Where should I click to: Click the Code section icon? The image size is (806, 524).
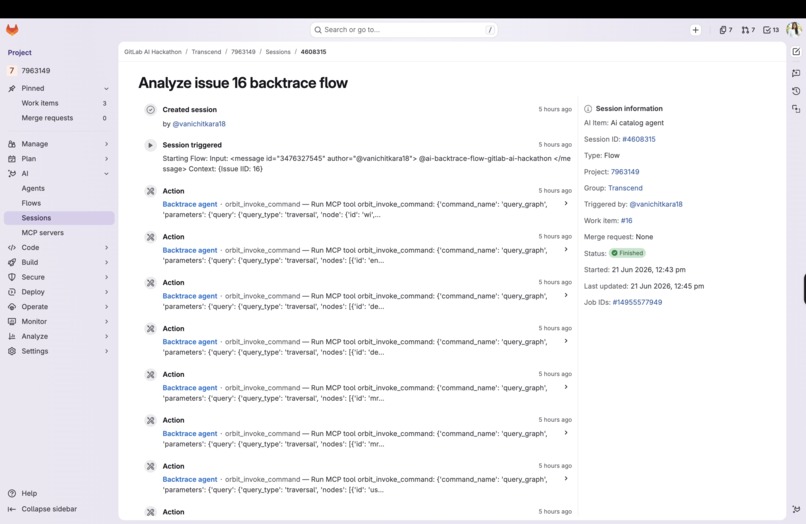pyautogui.click(x=12, y=247)
